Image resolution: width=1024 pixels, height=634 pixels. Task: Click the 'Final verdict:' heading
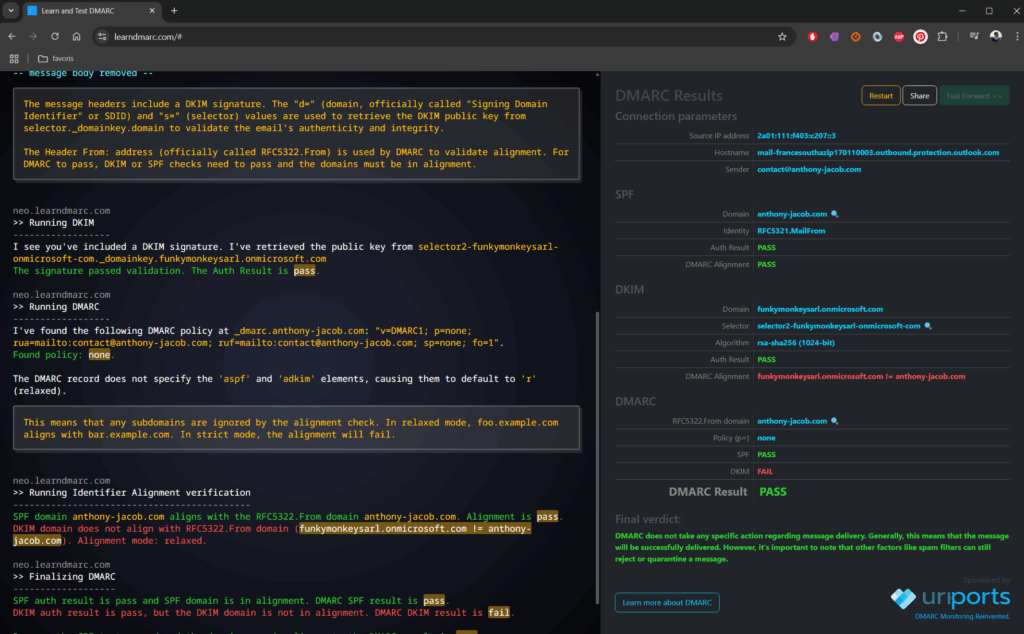pyautogui.click(x=648, y=519)
